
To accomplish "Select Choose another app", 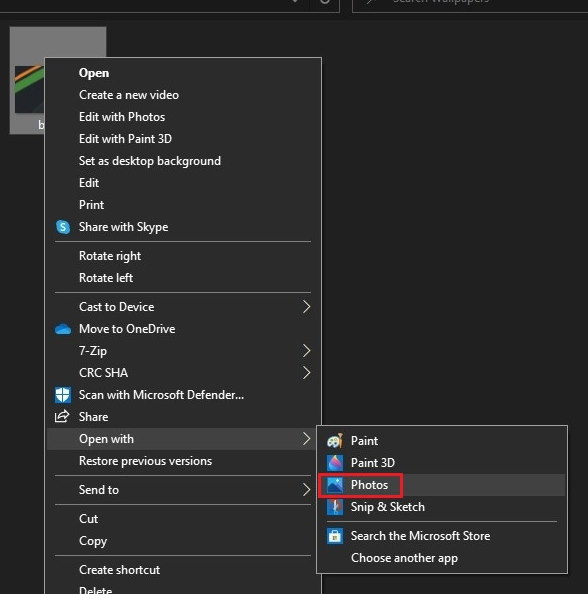I will [442, 558].
